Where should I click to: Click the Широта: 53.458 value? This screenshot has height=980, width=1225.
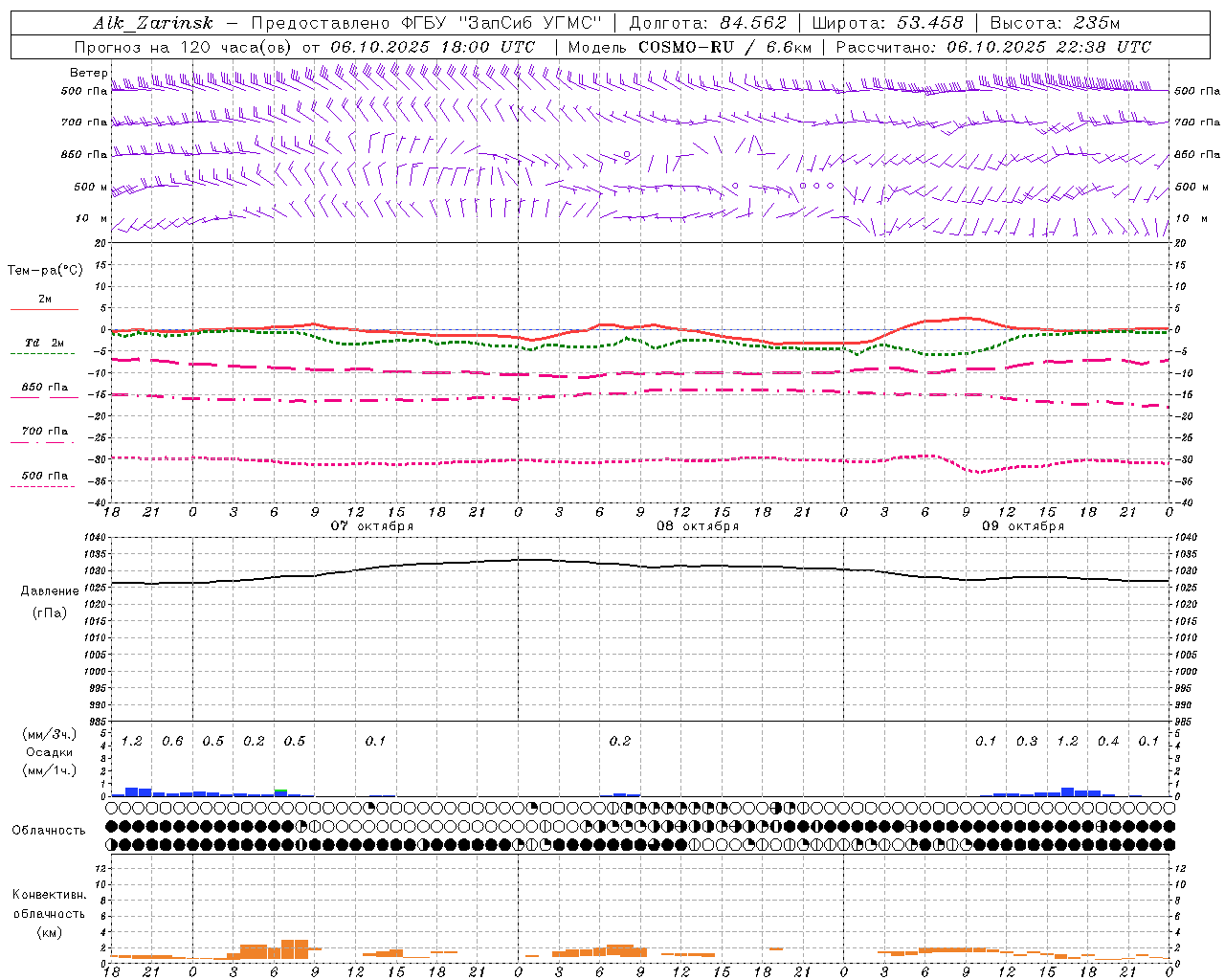click(887, 23)
